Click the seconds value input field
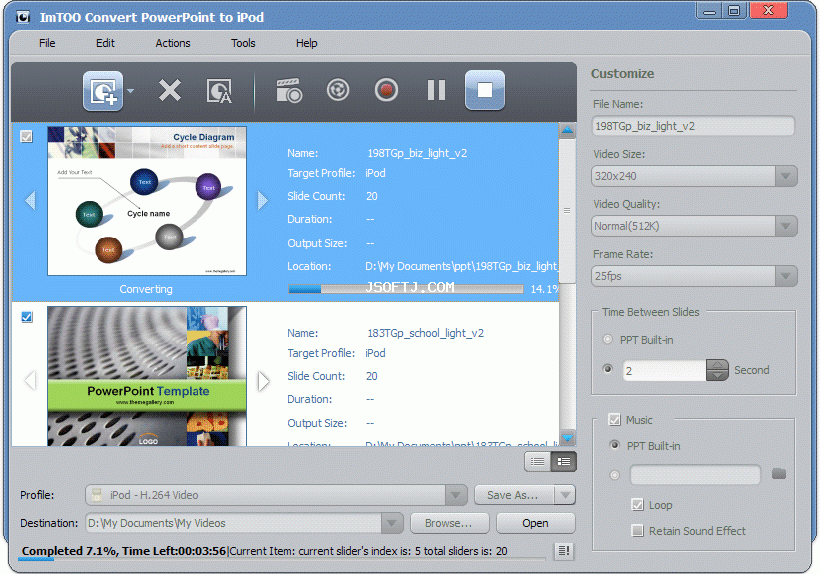This screenshot has height=574, width=820. point(664,371)
